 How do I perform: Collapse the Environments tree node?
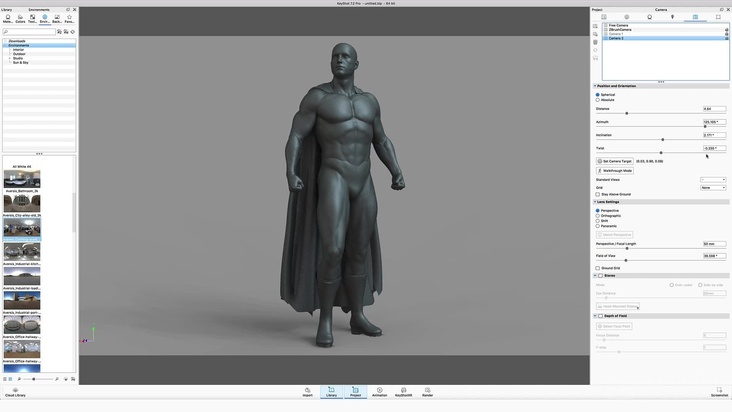[x=6, y=45]
